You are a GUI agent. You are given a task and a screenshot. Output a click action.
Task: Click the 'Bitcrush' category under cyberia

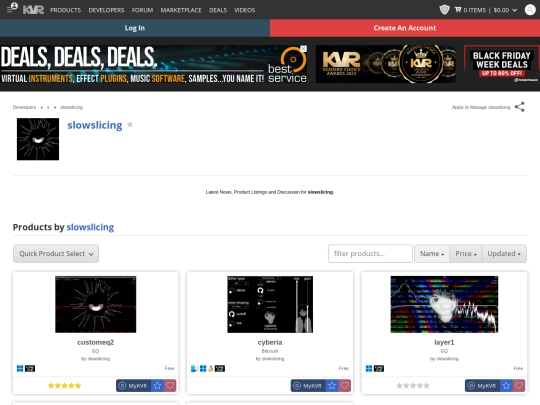[x=270, y=351]
